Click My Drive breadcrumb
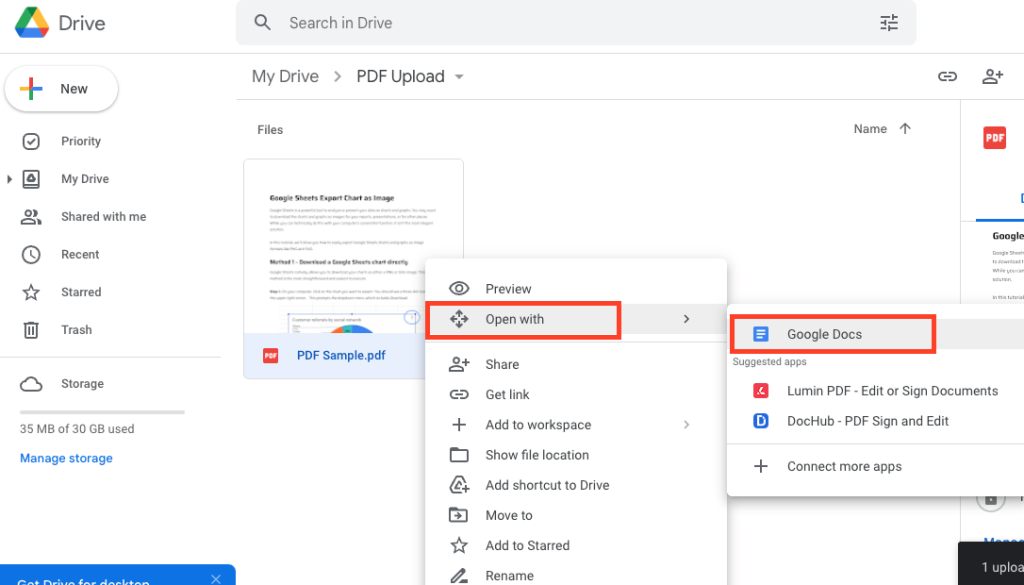 [285, 76]
